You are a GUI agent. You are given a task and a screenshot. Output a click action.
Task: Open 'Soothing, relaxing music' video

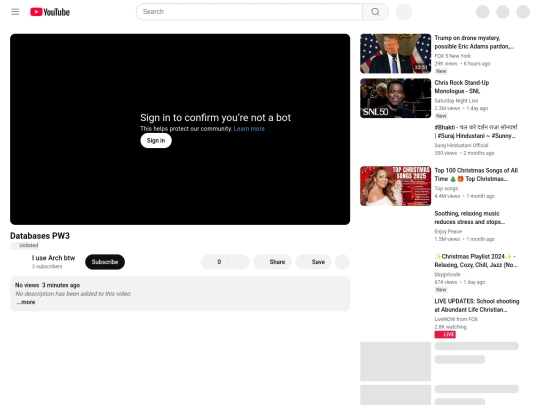click(x=469, y=218)
